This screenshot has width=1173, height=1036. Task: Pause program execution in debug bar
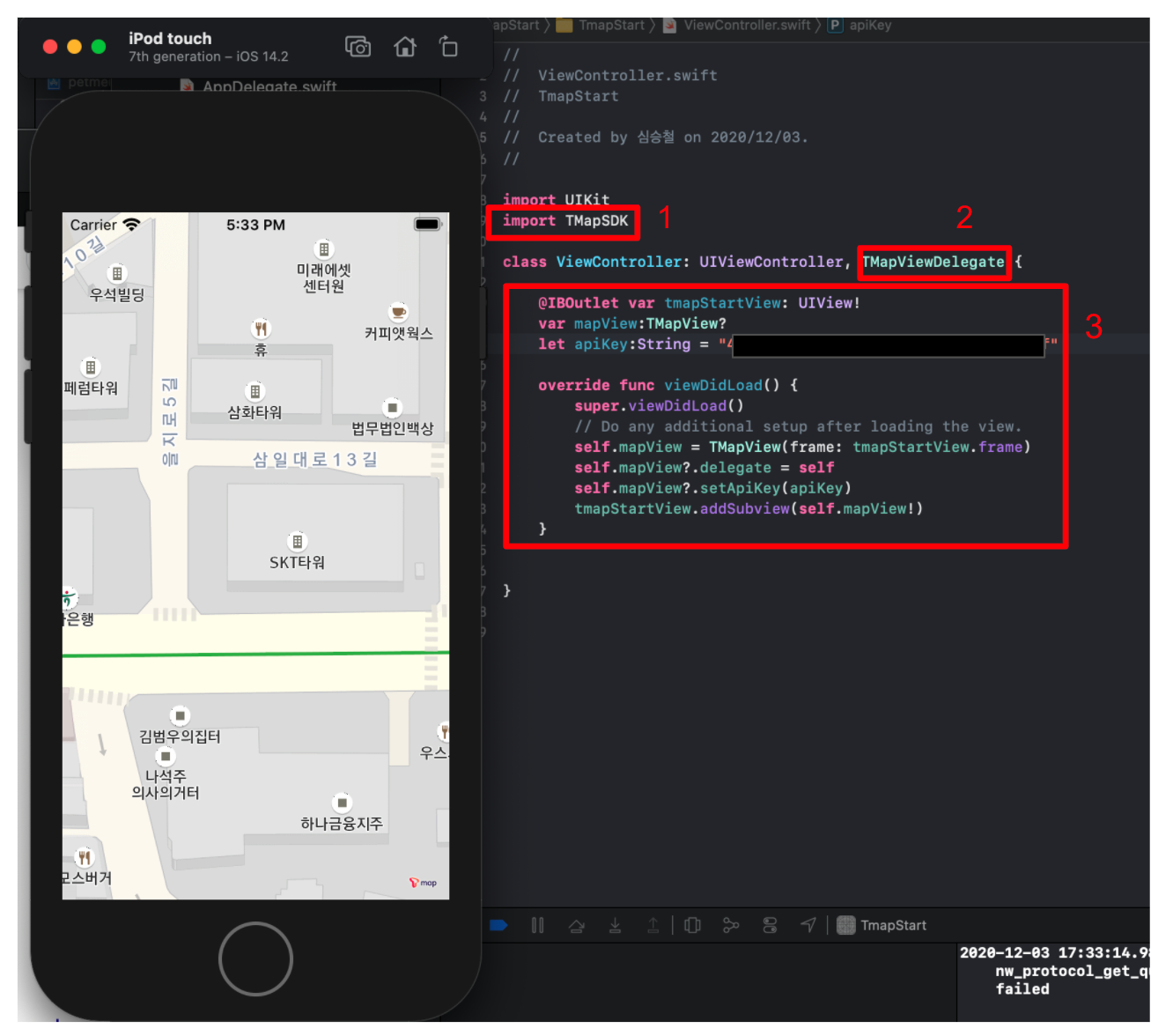coord(537,925)
